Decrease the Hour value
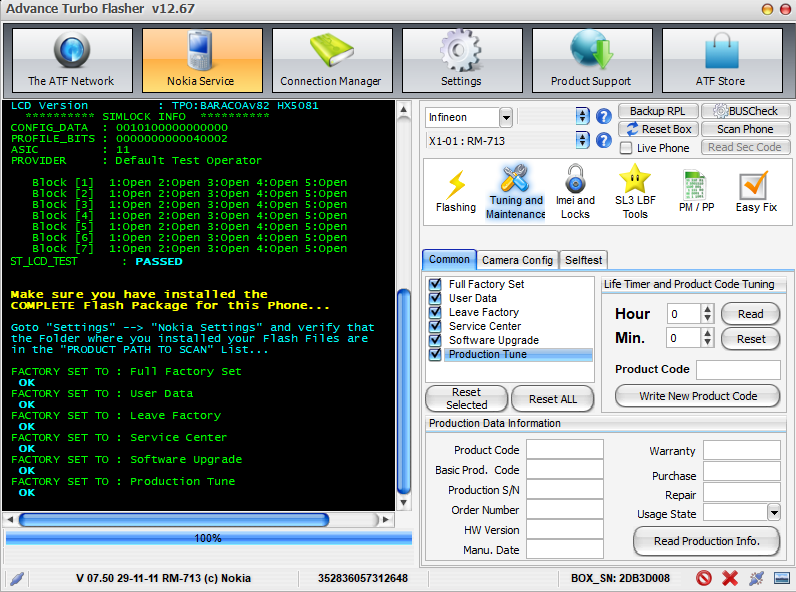 pyautogui.click(x=707, y=318)
